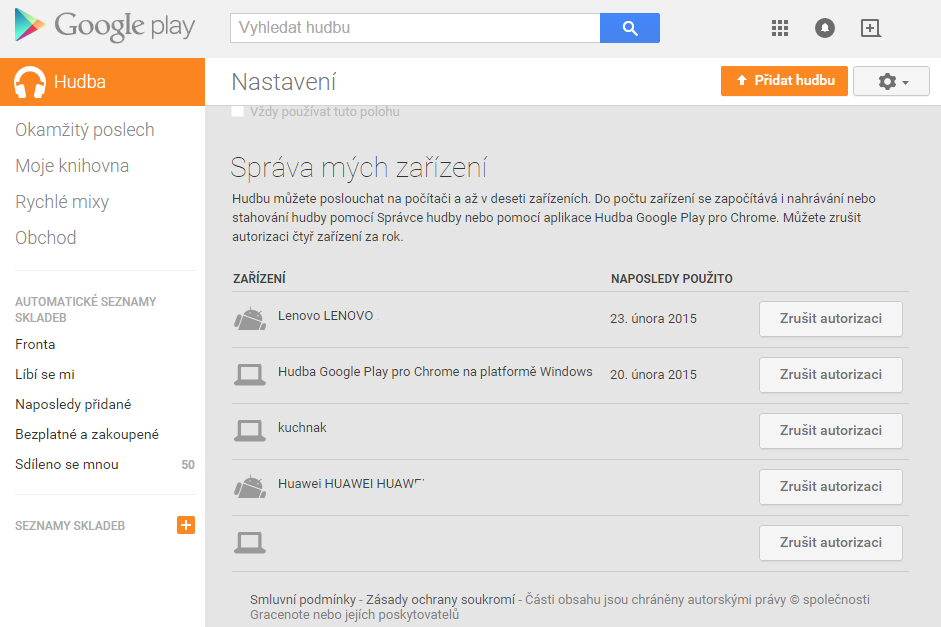The image size is (941, 627).
Task: Click the Přidat hudbu button
Action: pyautogui.click(x=784, y=81)
